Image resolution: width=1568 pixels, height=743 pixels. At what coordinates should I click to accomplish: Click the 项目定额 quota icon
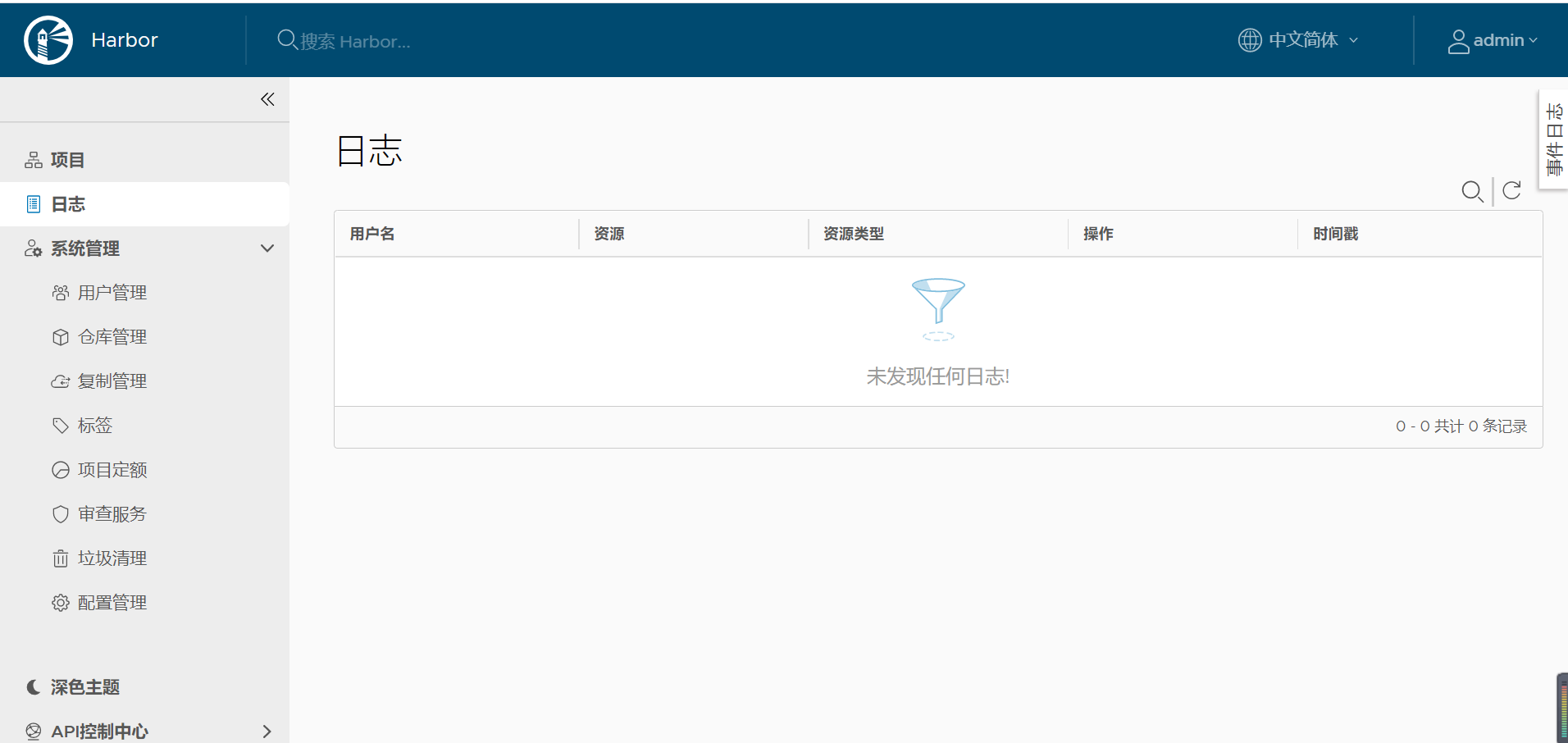click(61, 470)
